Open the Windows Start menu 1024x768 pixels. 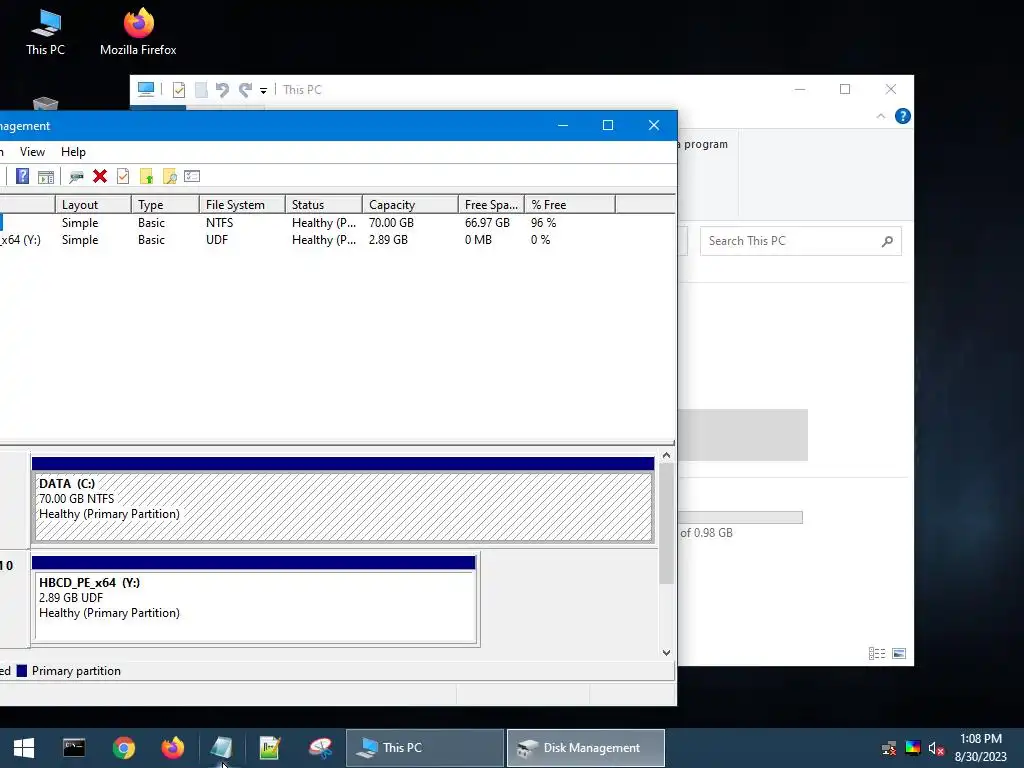pos(24,748)
